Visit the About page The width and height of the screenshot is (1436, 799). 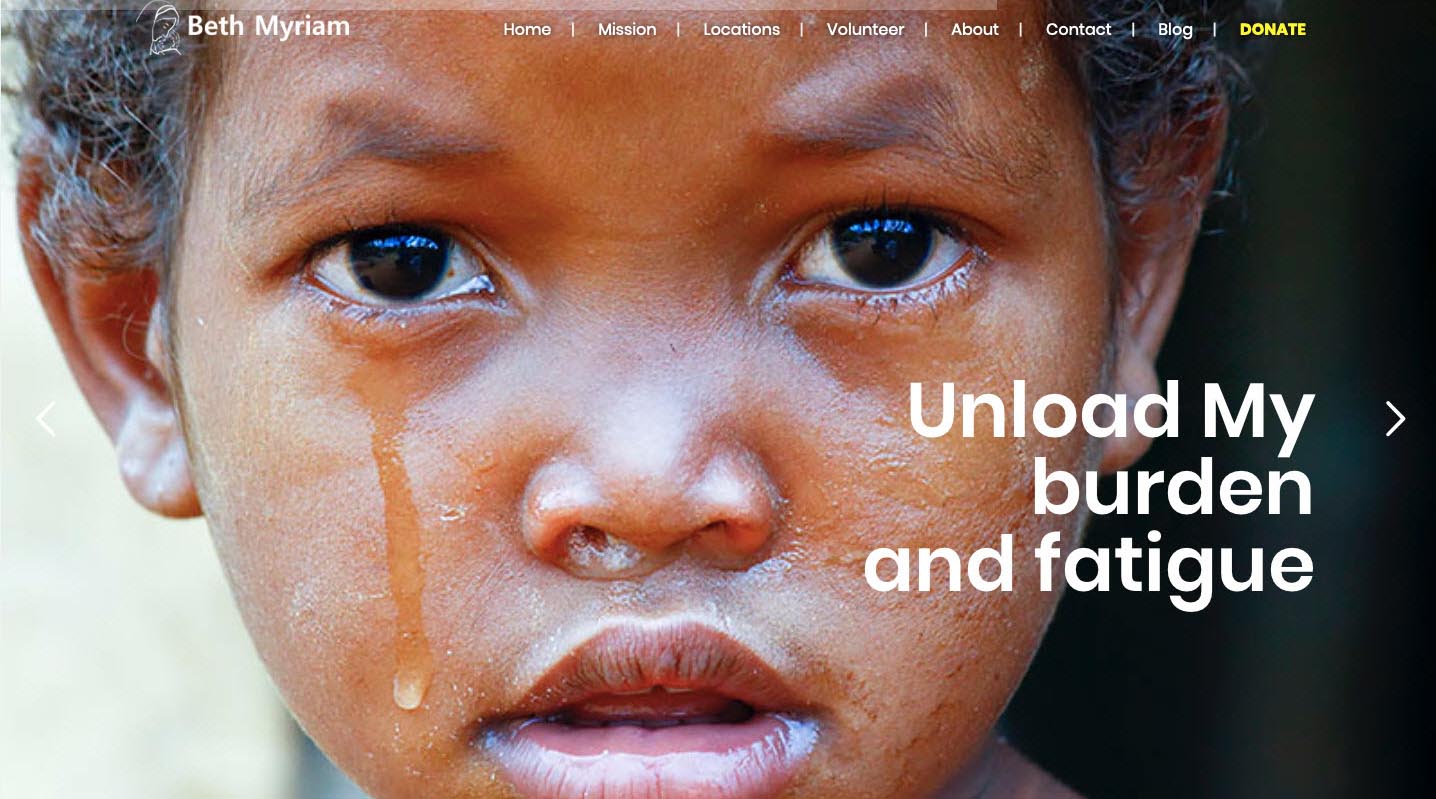(x=975, y=30)
